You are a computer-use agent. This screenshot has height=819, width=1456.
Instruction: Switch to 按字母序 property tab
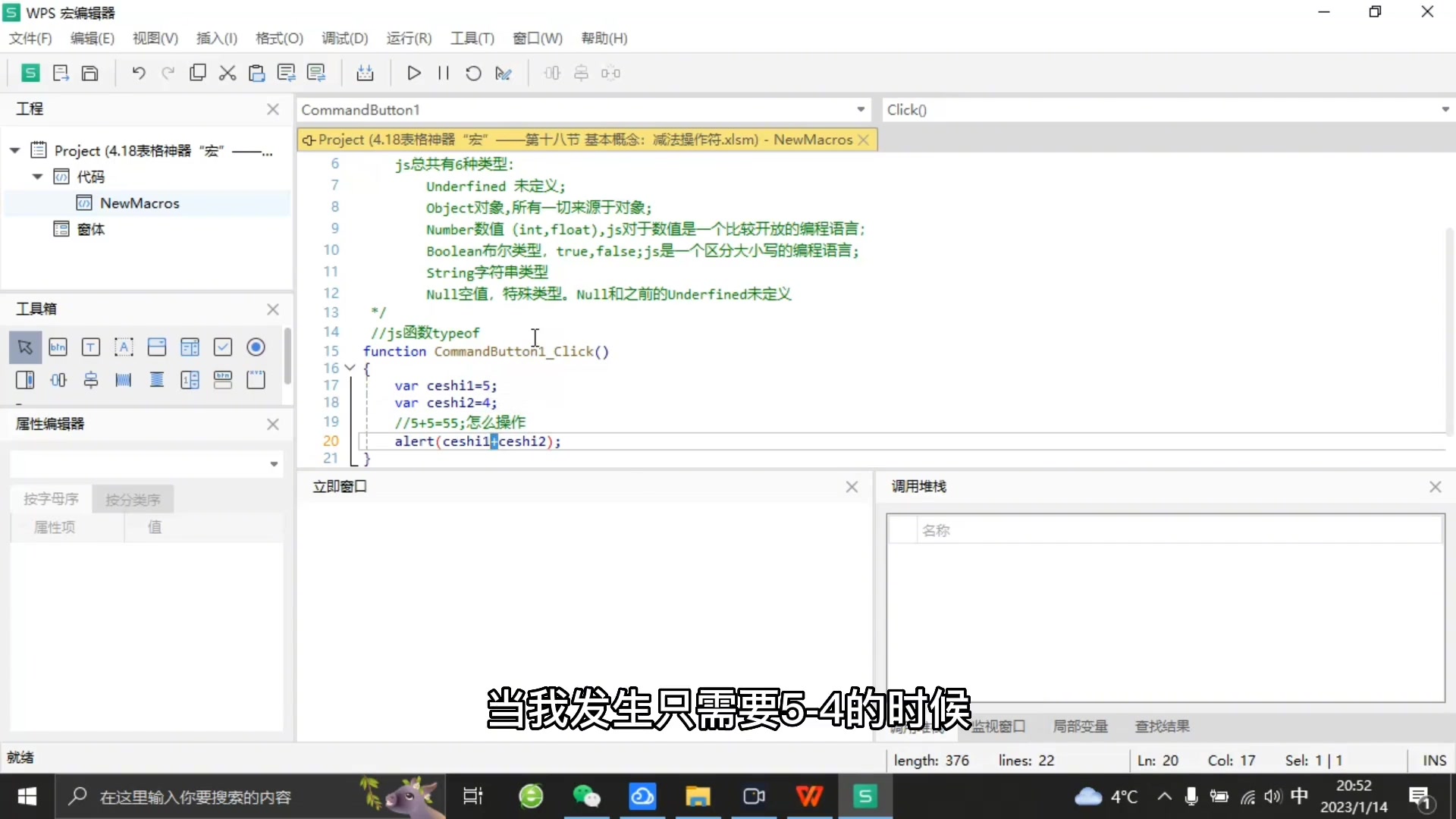[51, 499]
